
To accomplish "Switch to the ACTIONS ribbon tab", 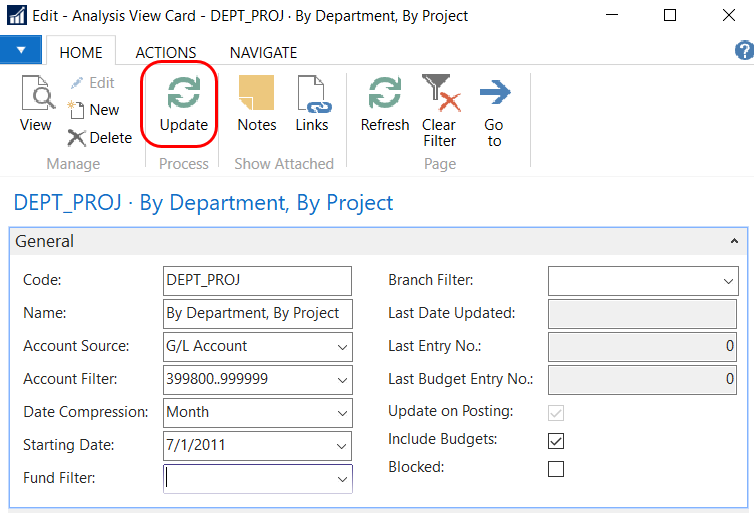I will click(166, 52).
